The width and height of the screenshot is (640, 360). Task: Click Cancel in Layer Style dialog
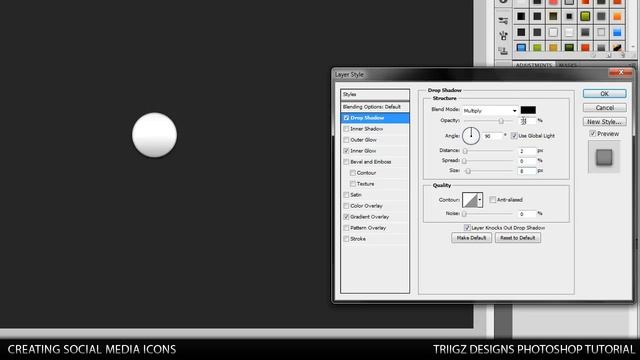pos(604,108)
